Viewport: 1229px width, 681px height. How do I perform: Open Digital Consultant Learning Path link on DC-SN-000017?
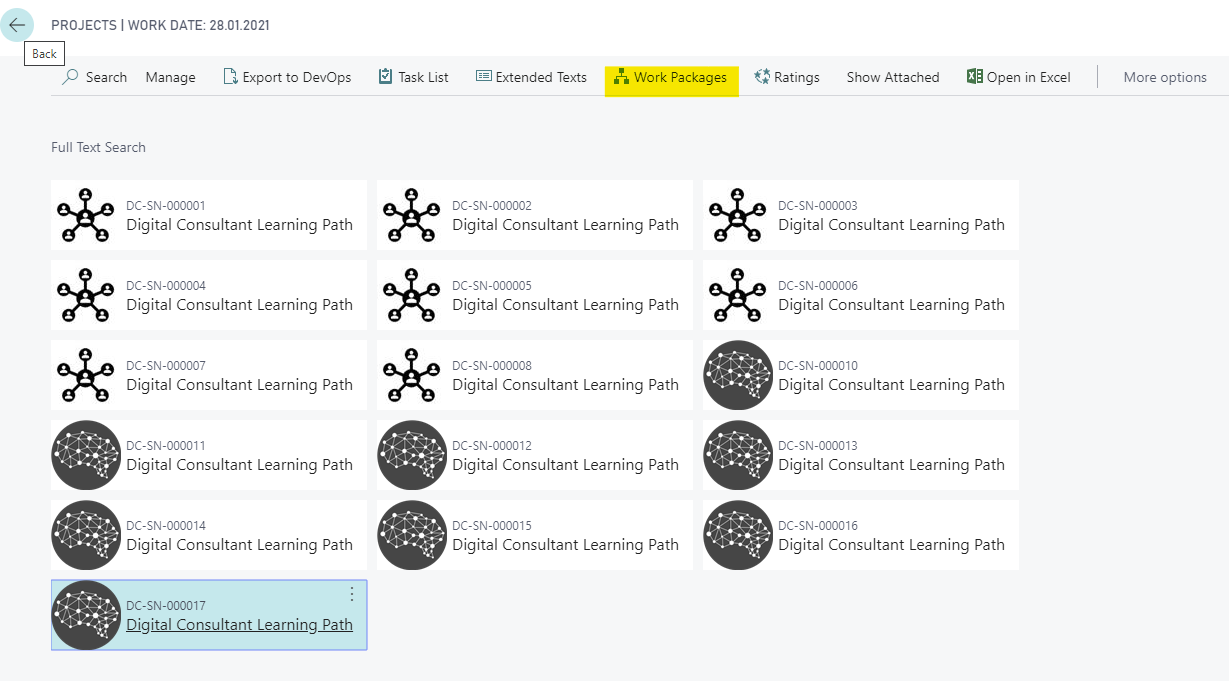tap(239, 625)
